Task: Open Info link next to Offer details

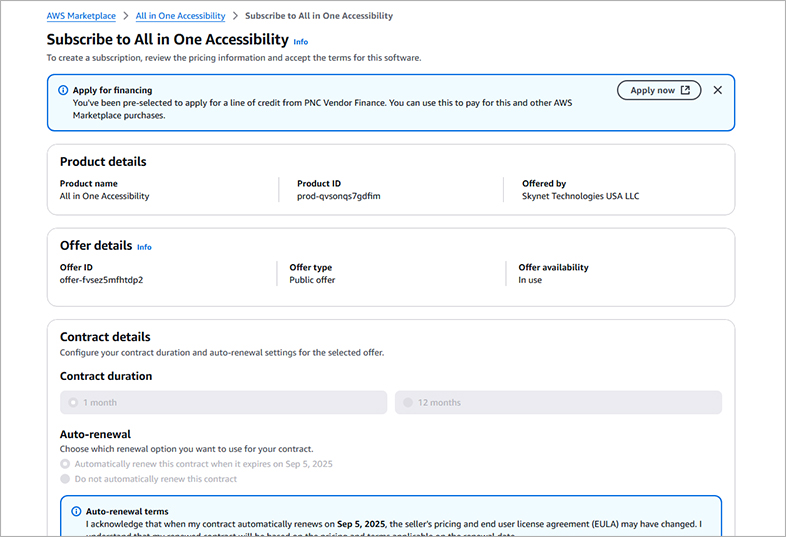Action: point(144,247)
